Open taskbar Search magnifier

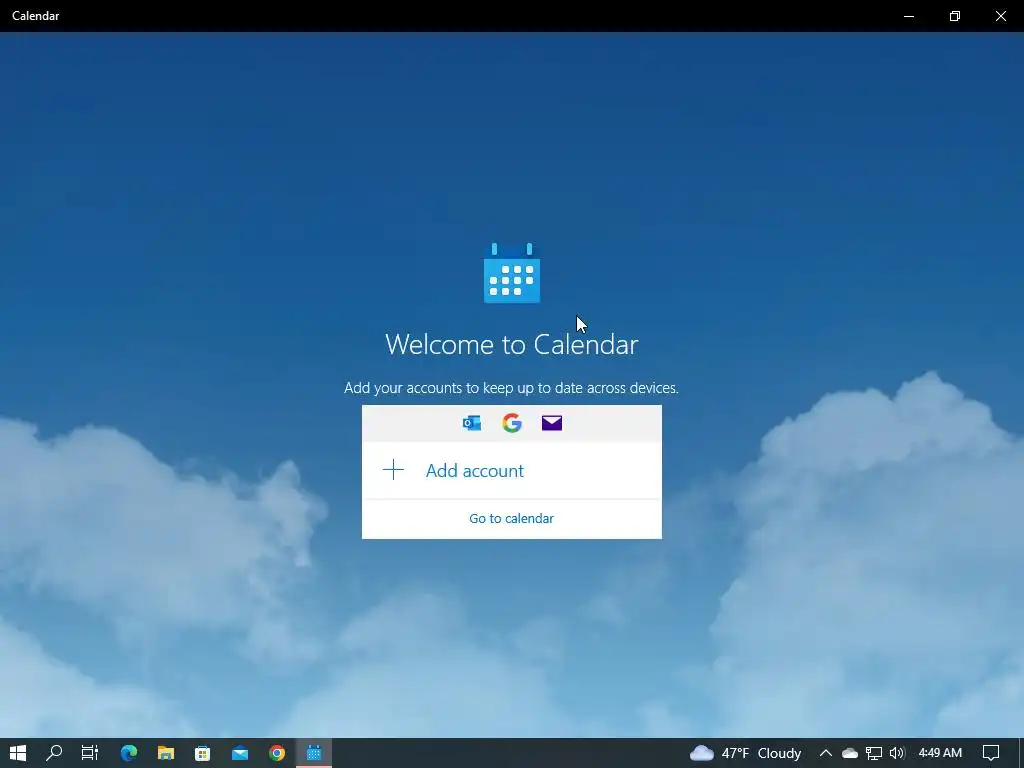pyautogui.click(x=54, y=753)
